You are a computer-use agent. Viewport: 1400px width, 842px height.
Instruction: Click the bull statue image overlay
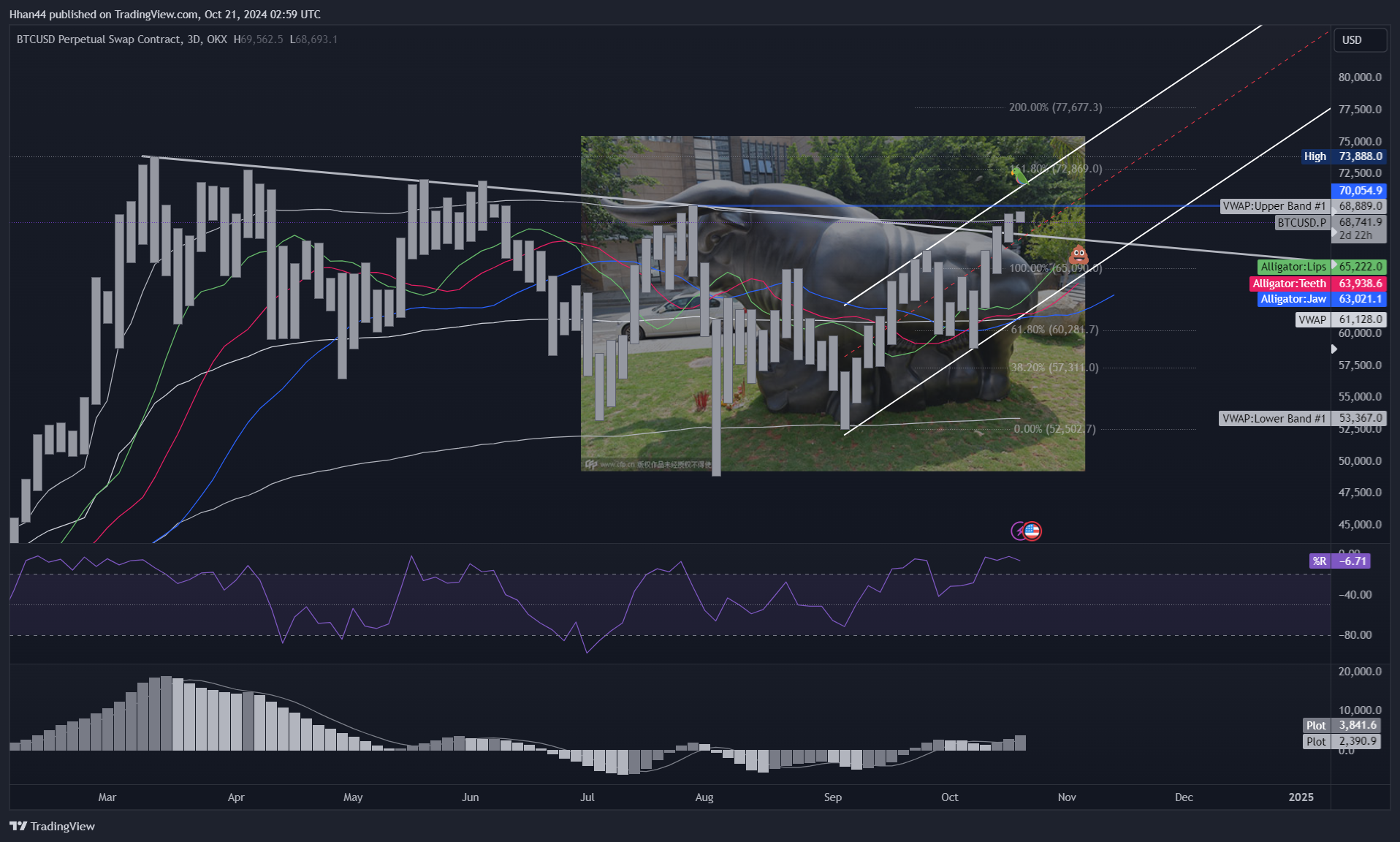coord(833,303)
